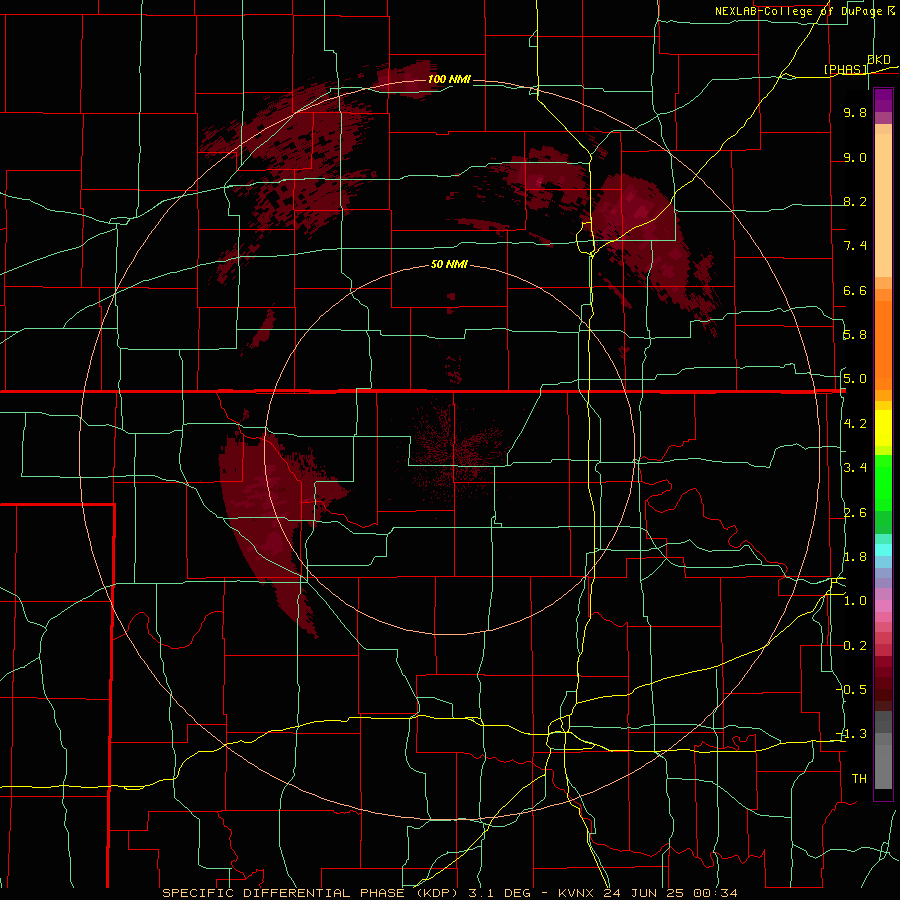Click the 1.8 value on color scale
This screenshot has height=900, width=900.
click(855, 557)
